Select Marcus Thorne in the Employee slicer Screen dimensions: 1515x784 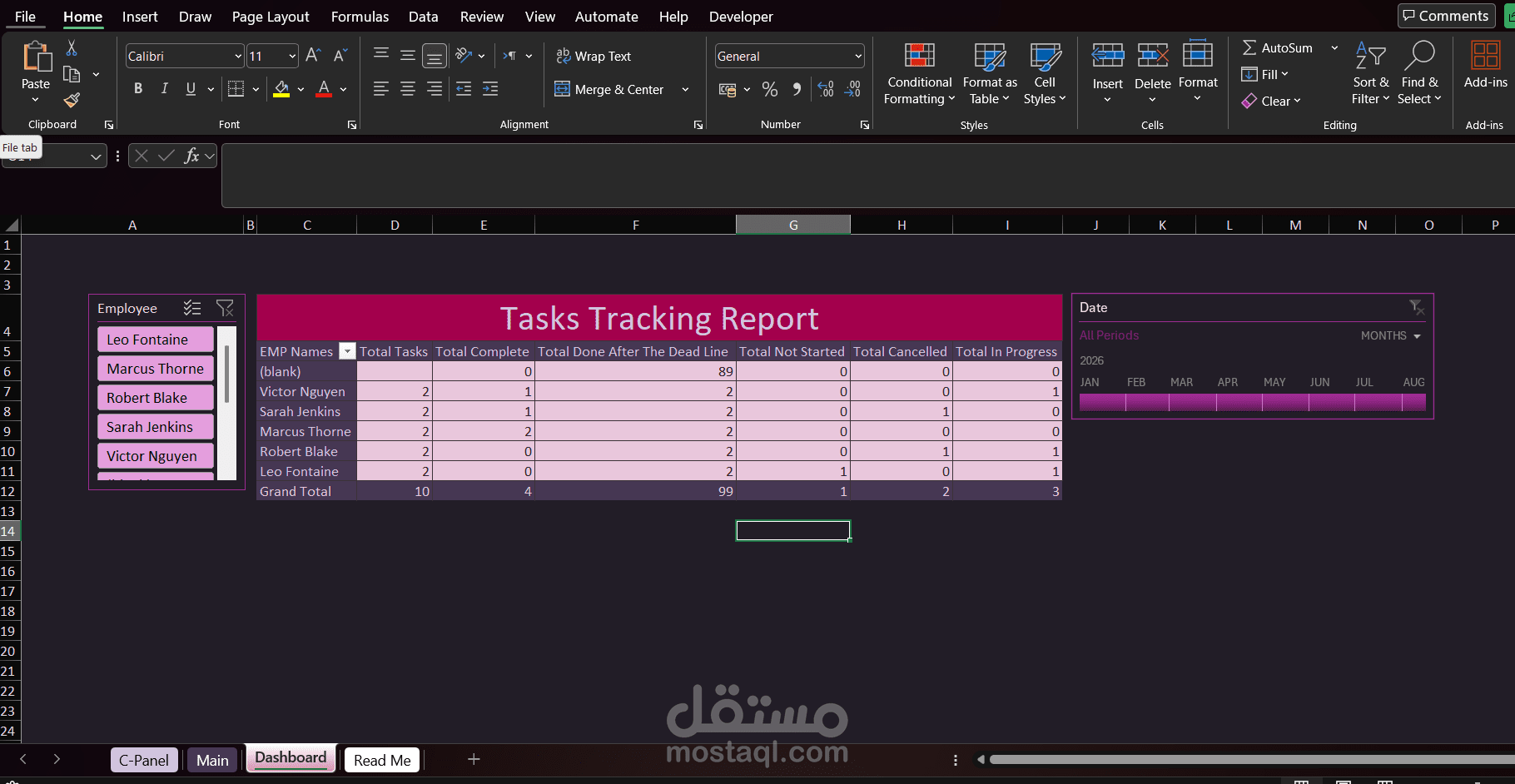[x=155, y=368]
